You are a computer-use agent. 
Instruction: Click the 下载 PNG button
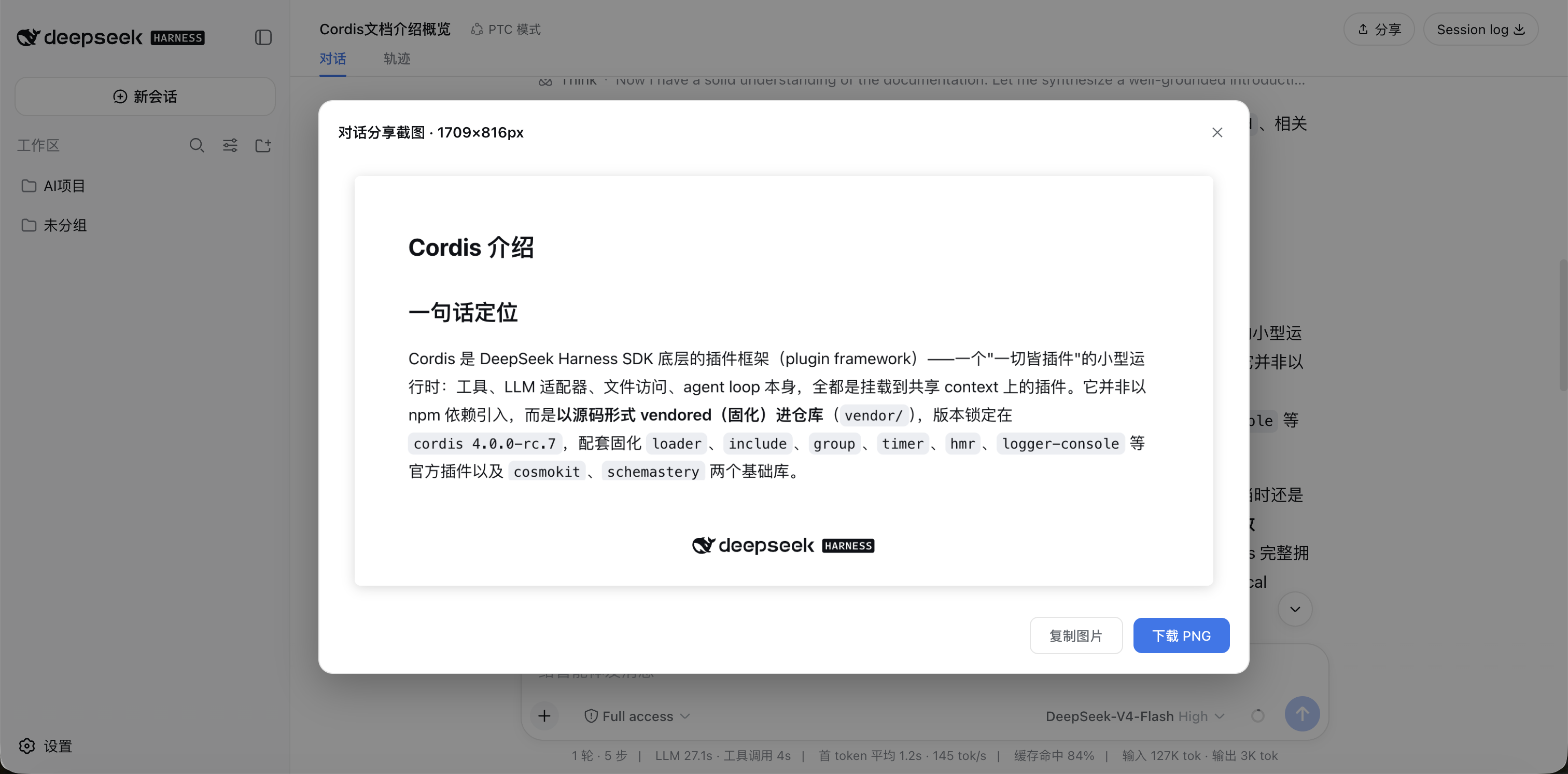(1181, 636)
